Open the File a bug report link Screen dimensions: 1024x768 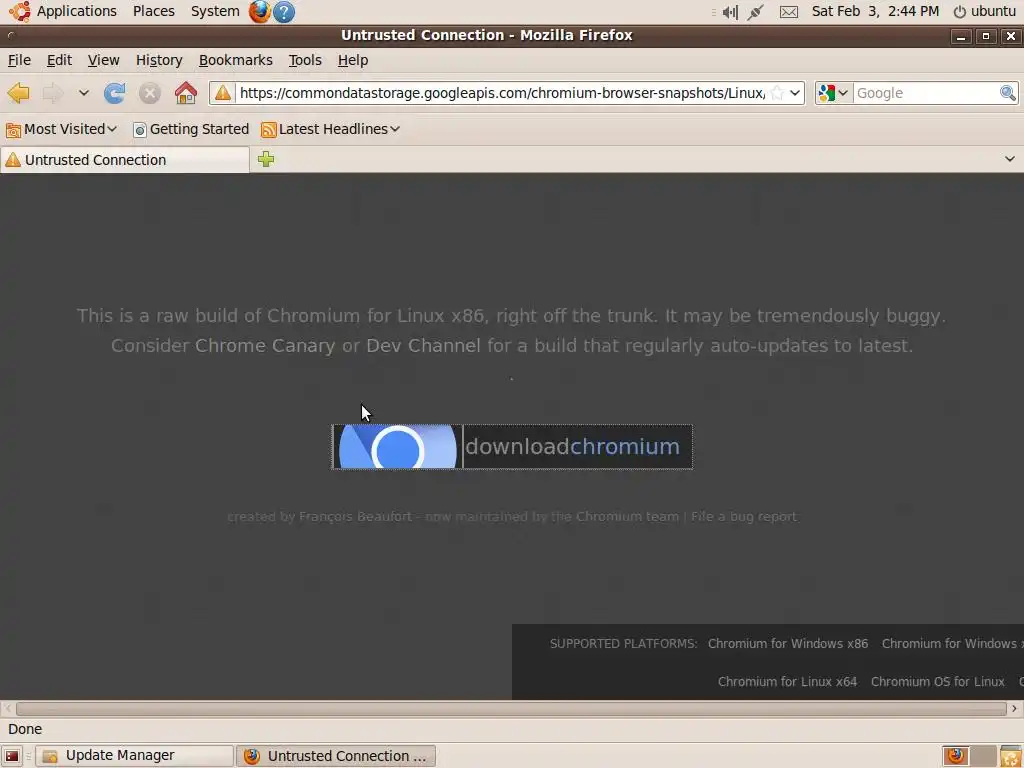click(x=744, y=517)
